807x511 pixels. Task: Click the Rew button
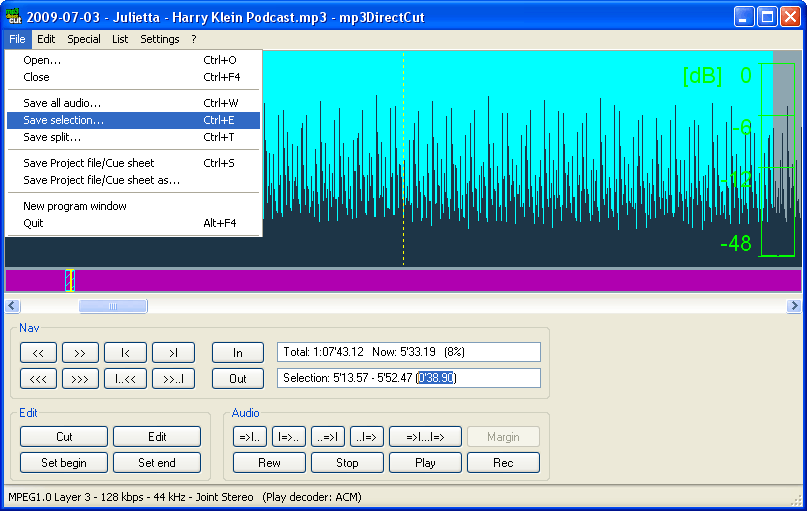coord(269,463)
